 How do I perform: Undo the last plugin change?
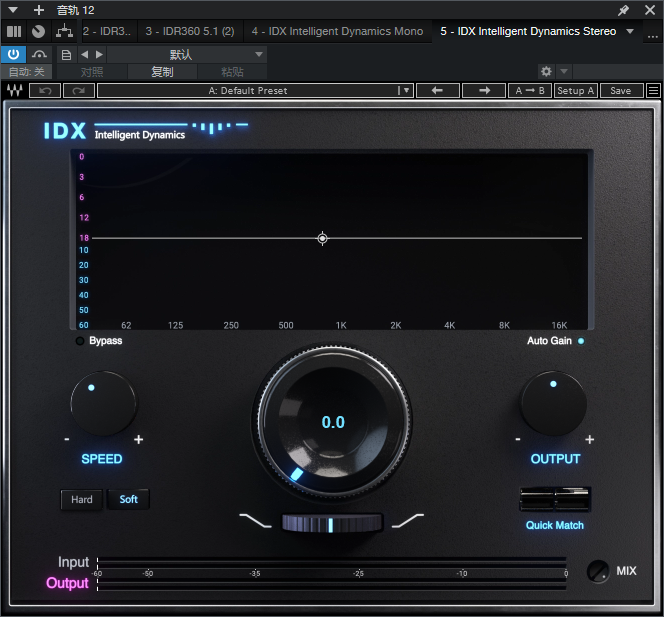coord(45,91)
